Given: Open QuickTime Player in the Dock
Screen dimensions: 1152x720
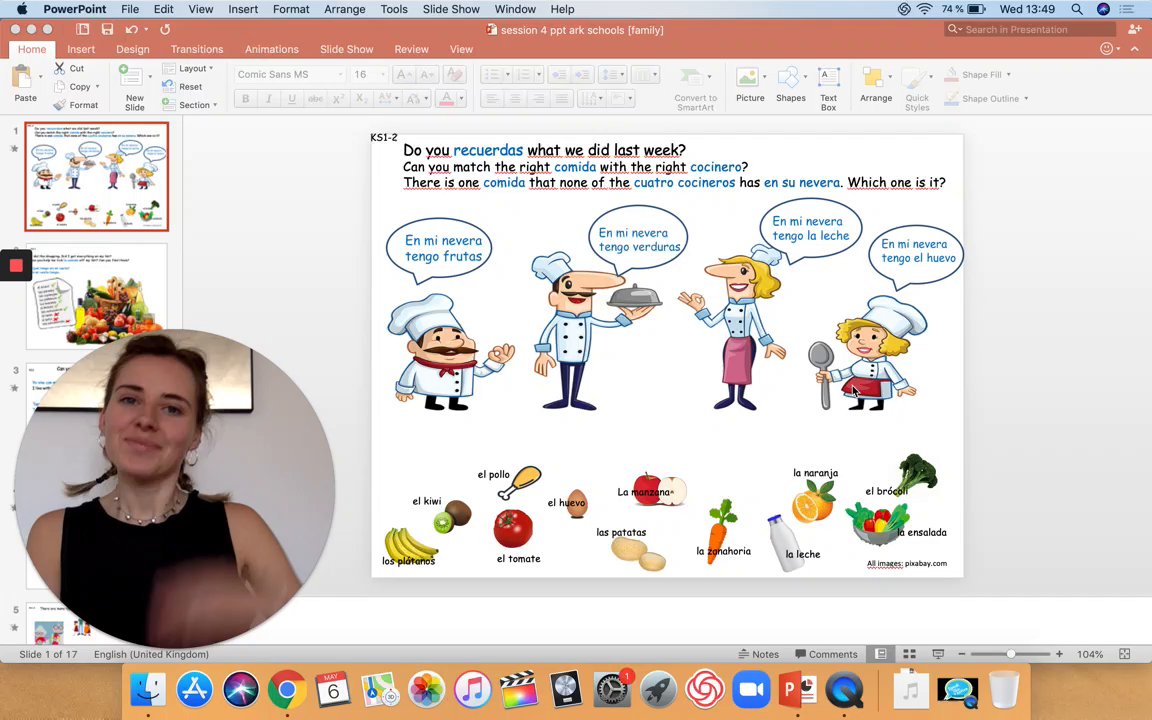Looking at the screenshot, I should [844, 690].
